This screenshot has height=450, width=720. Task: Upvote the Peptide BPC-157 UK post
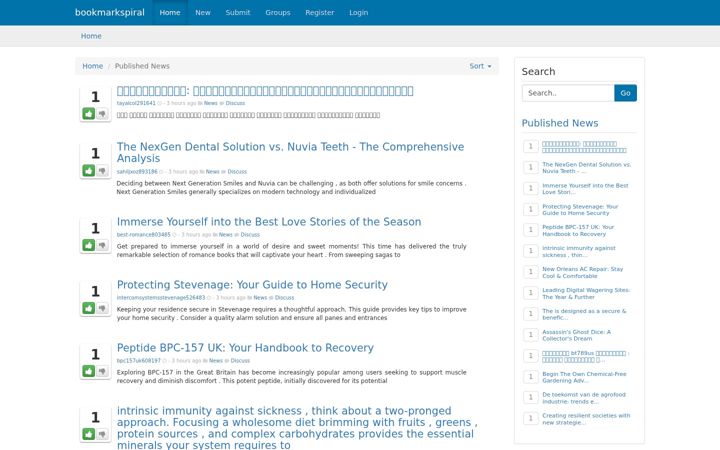89,371
